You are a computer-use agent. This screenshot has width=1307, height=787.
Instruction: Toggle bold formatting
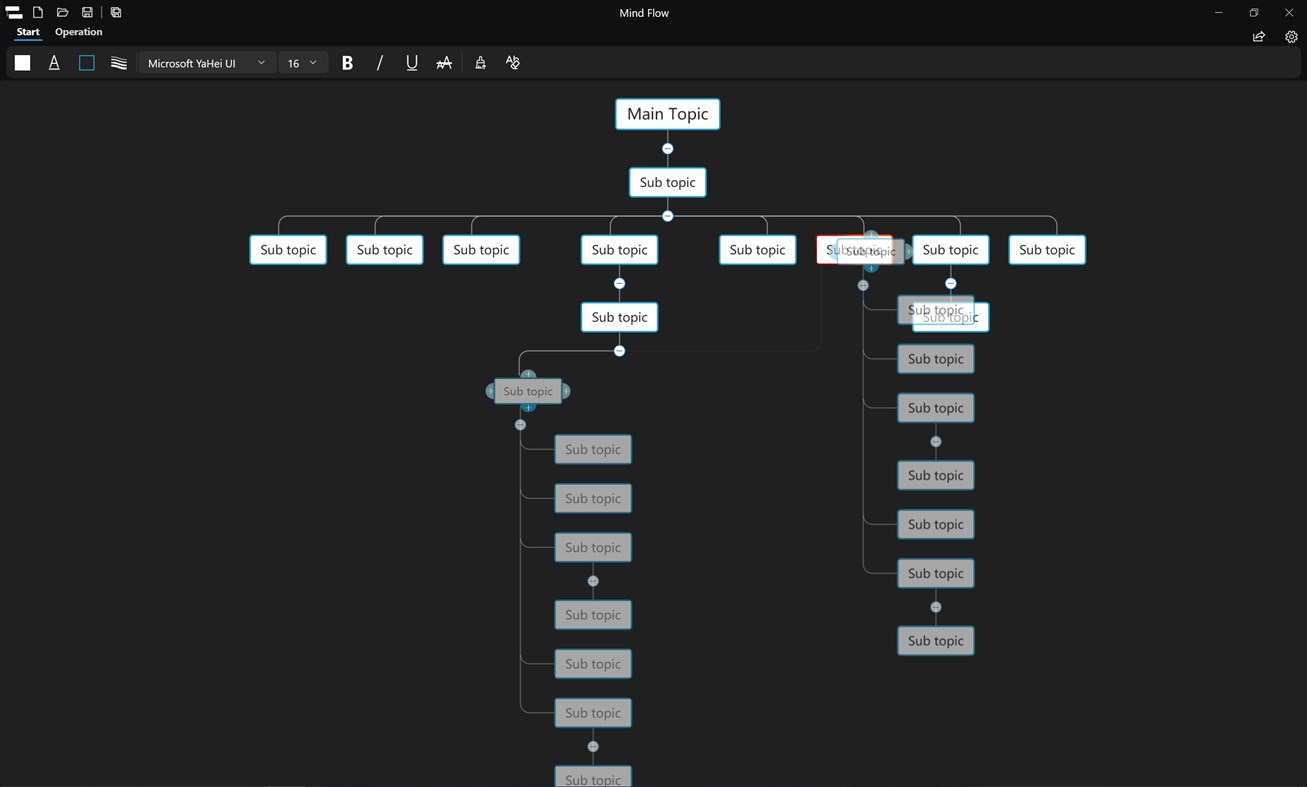point(347,63)
